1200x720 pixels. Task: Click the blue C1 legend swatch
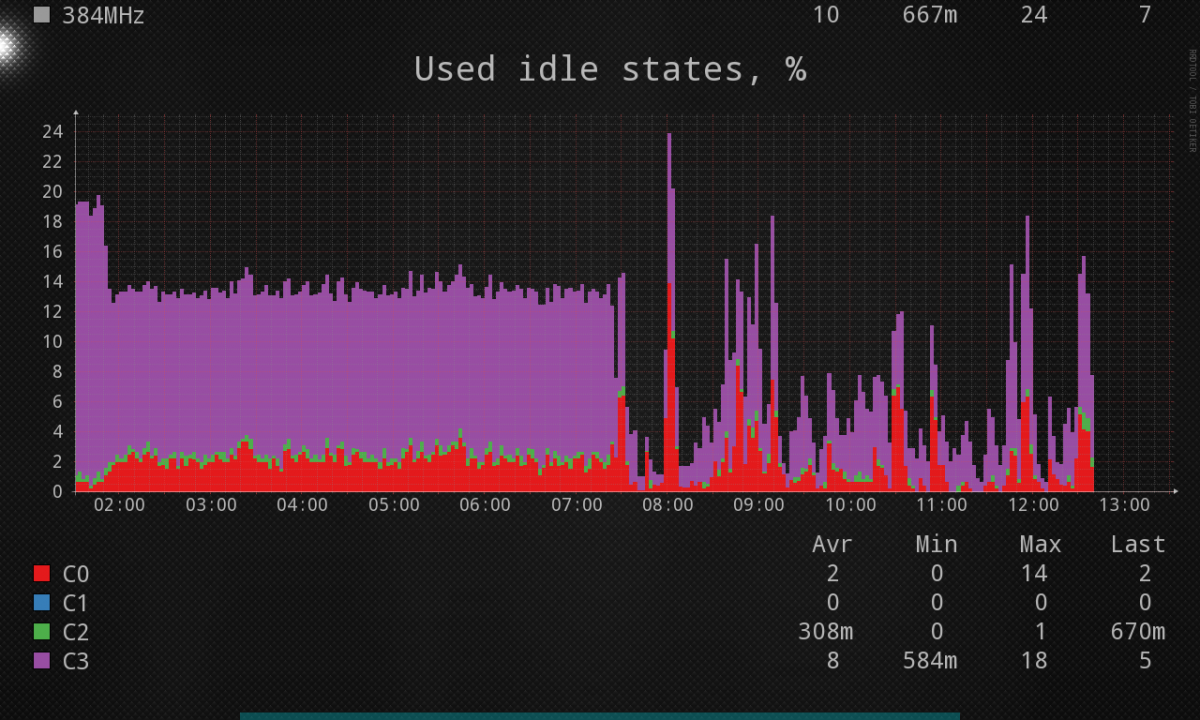tap(42, 603)
